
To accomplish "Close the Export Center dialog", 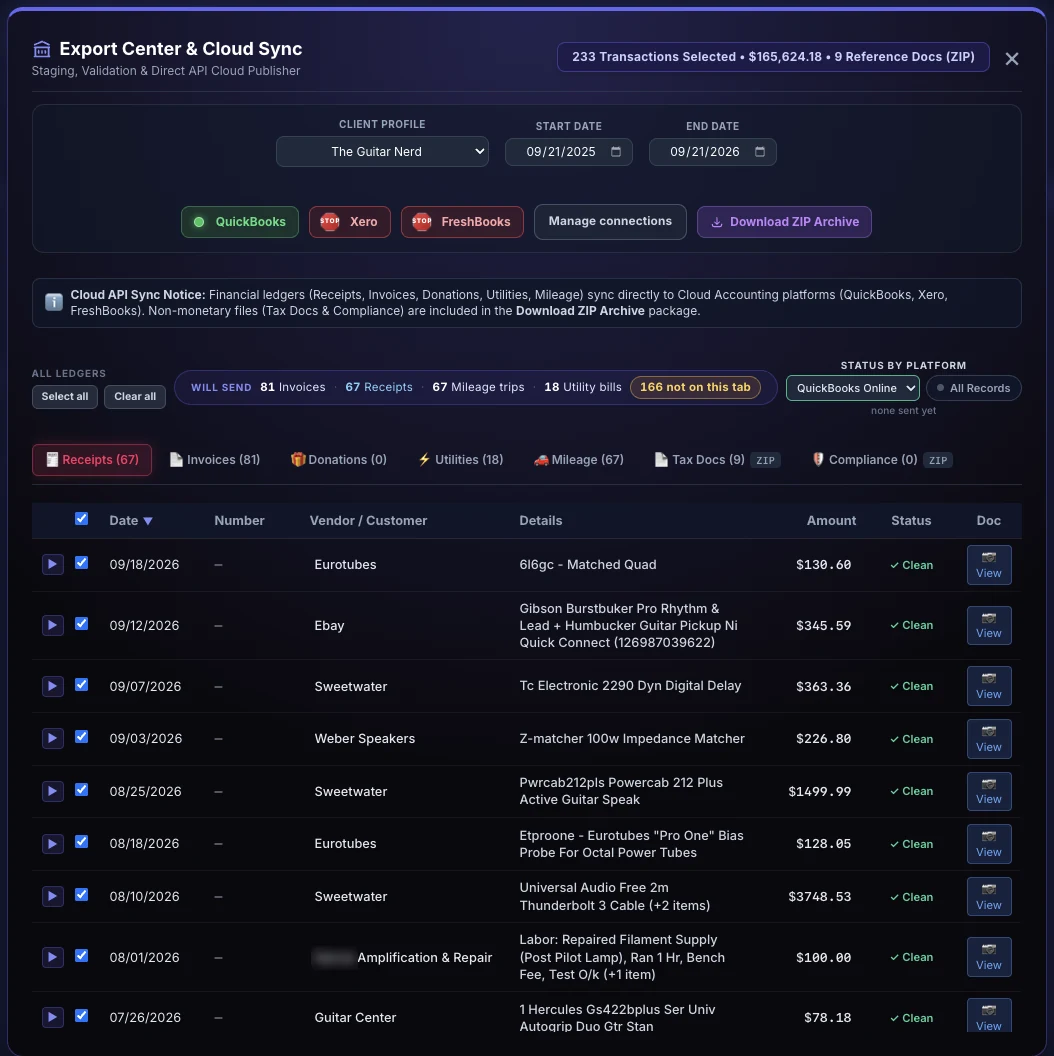I will pos(1012,59).
